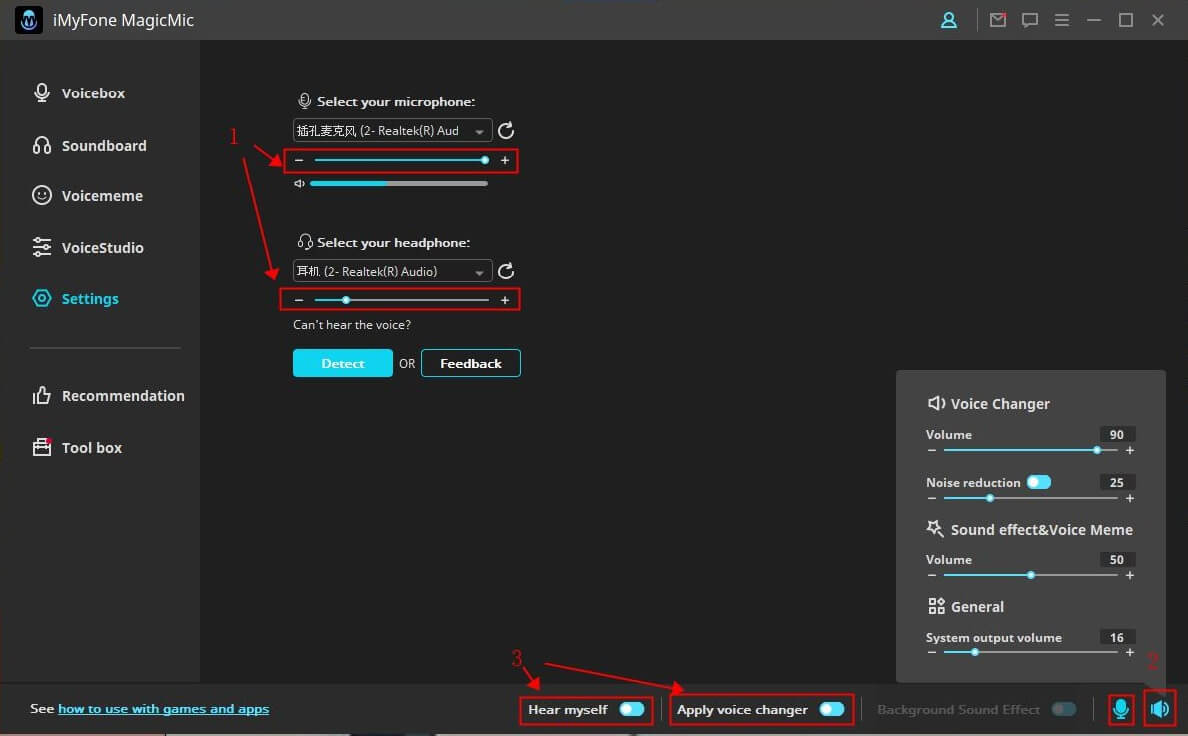Viewport: 1188px width, 736px height.
Task: Click the 'General' heading in volume panel
Action: pos(977,606)
